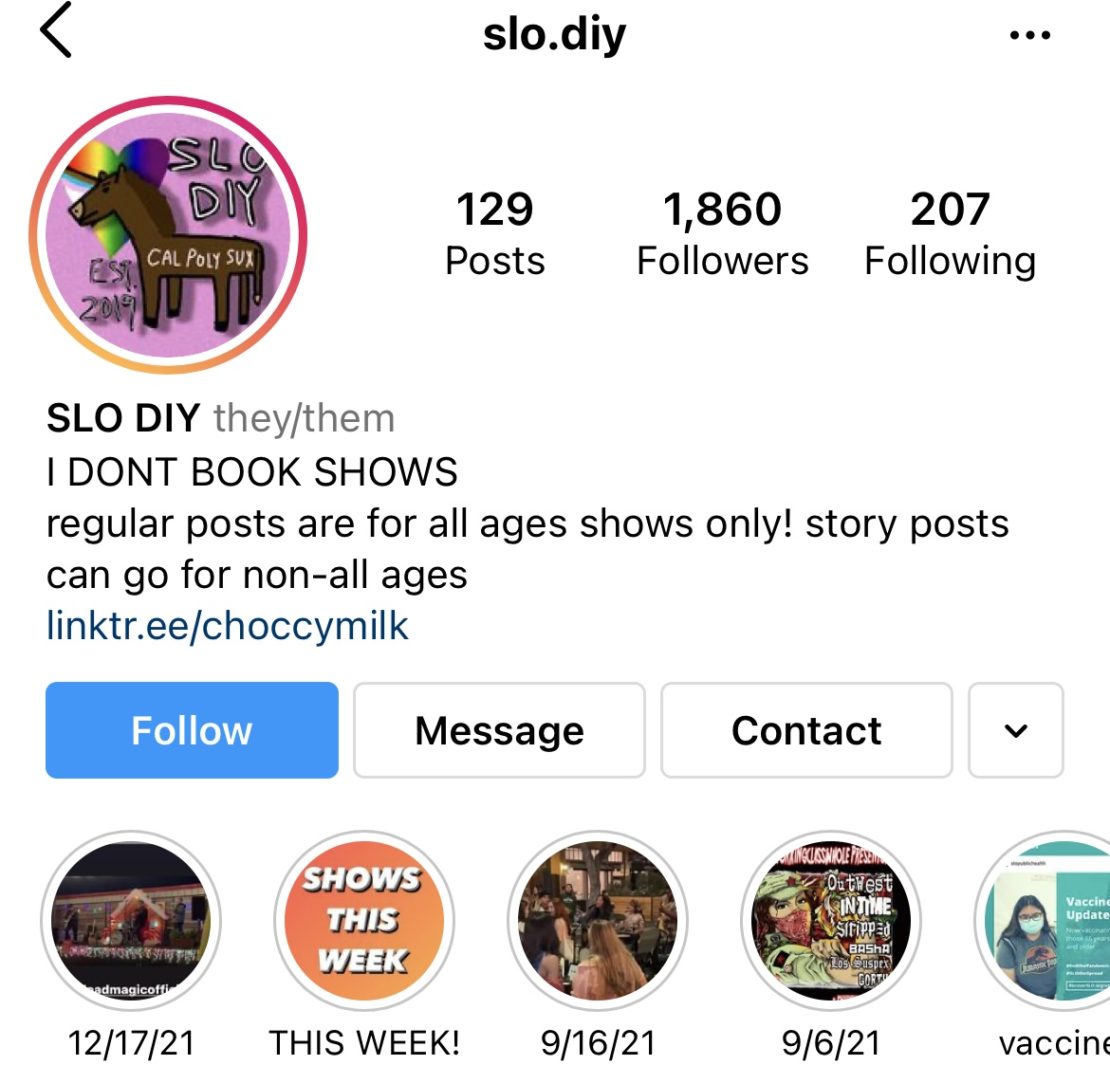Tap the 12/17/21 highlight label
This screenshot has height=1065, width=1110.
point(131,1042)
